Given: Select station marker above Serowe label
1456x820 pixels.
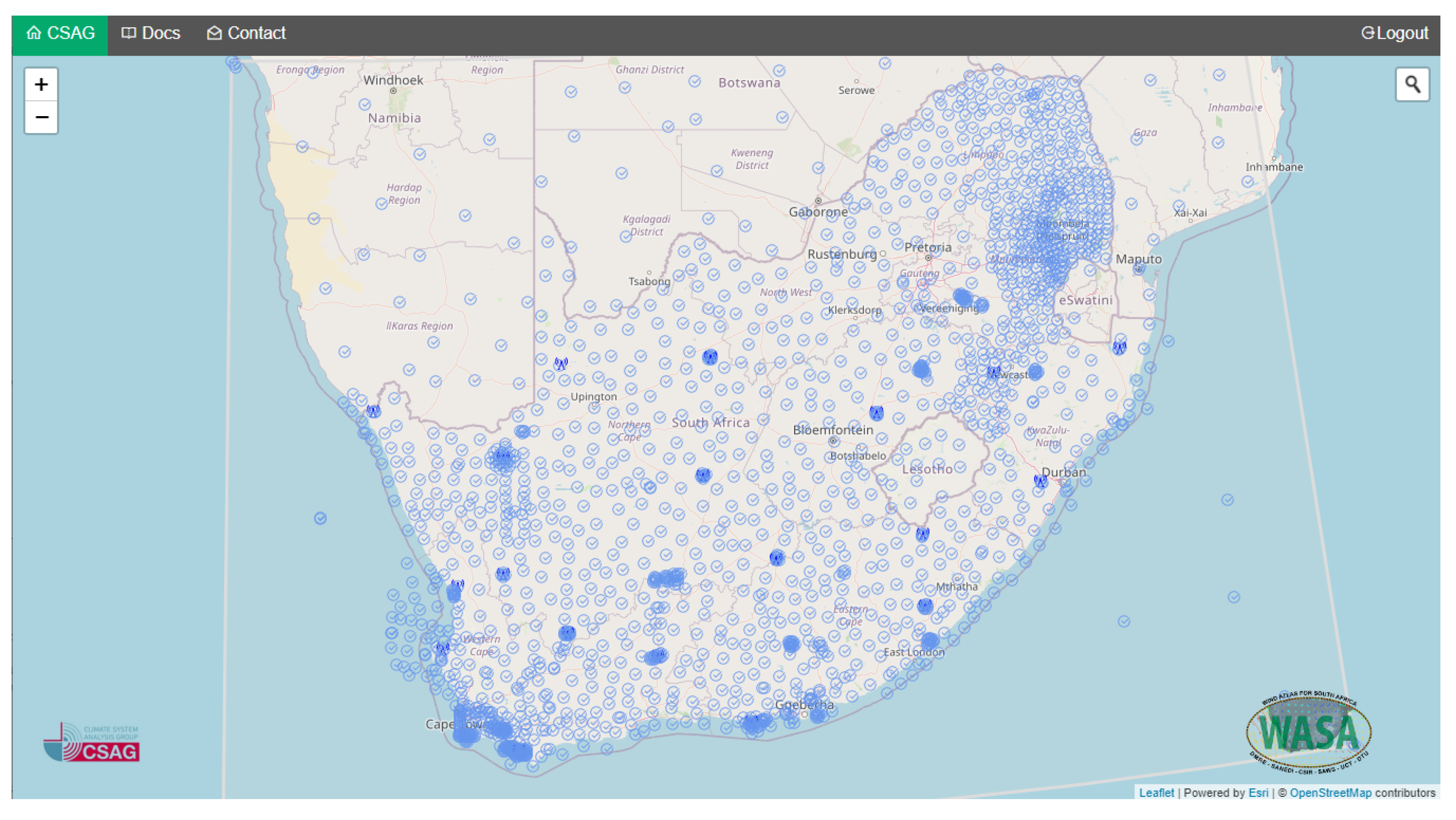Looking at the screenshot, I should [885, 63].
